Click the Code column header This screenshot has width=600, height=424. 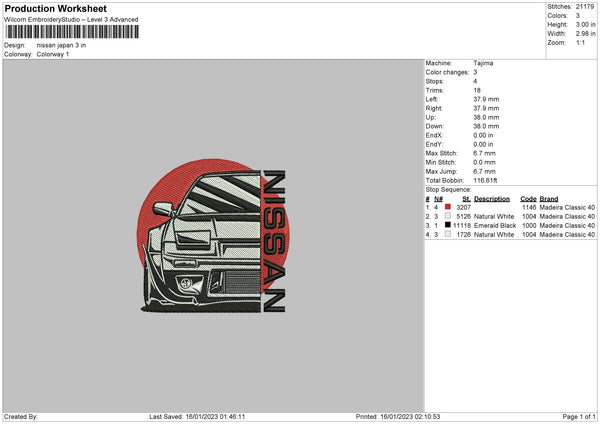pos(528,197)
